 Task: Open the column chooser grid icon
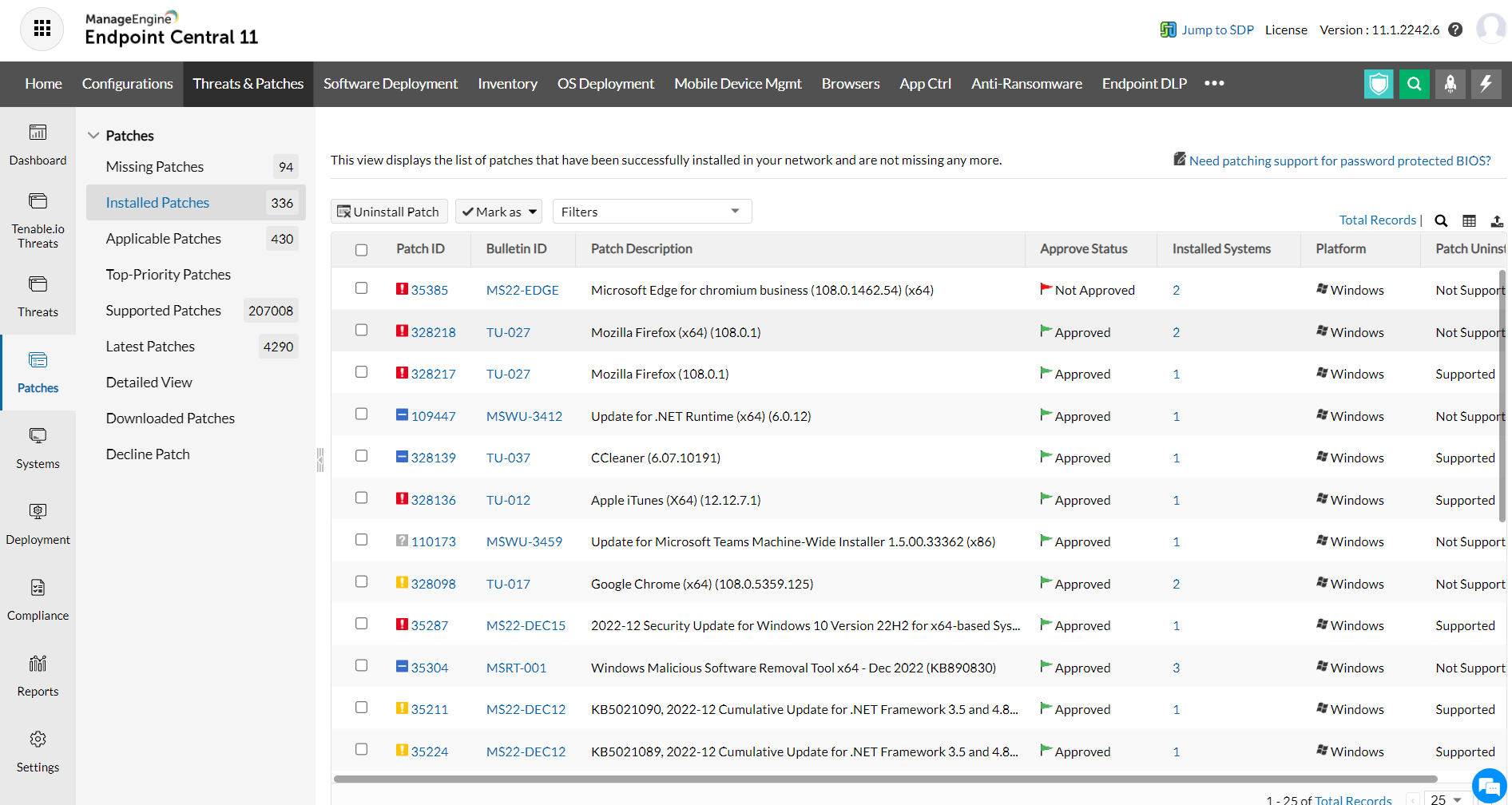1469,220
